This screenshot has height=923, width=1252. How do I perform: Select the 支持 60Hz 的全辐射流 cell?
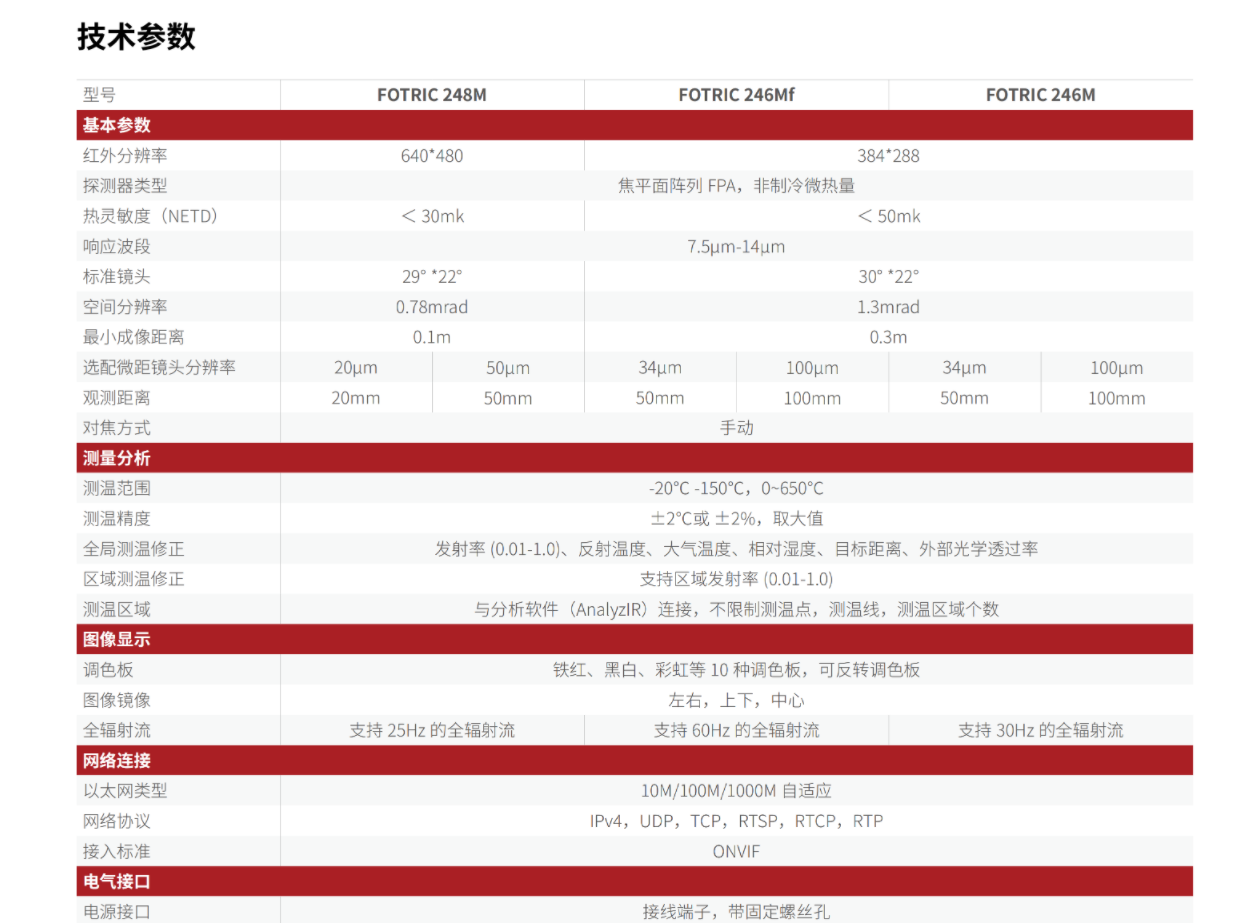tap(736, 730)
